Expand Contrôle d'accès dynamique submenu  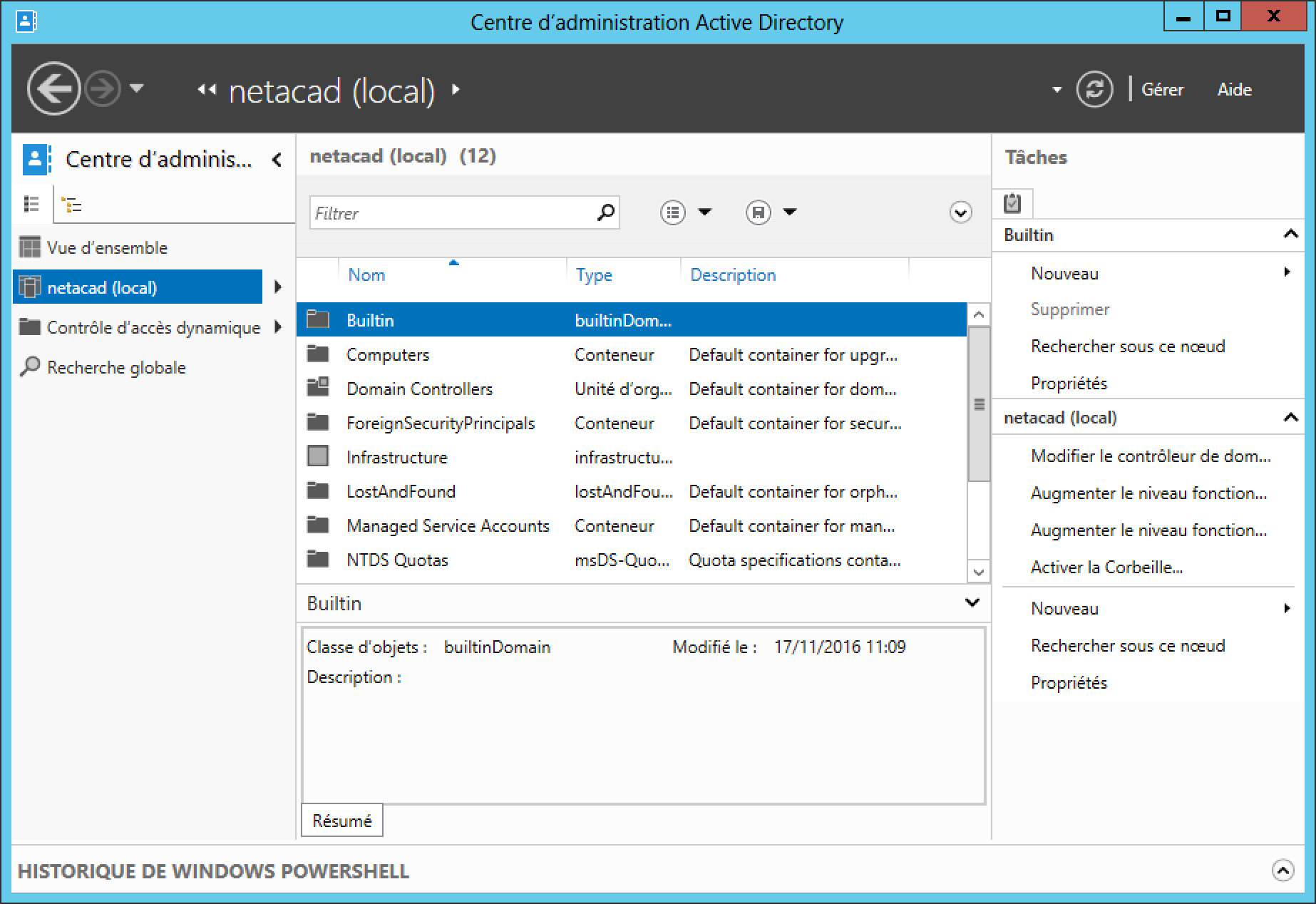pyautogui.click(x=278, y=327)
